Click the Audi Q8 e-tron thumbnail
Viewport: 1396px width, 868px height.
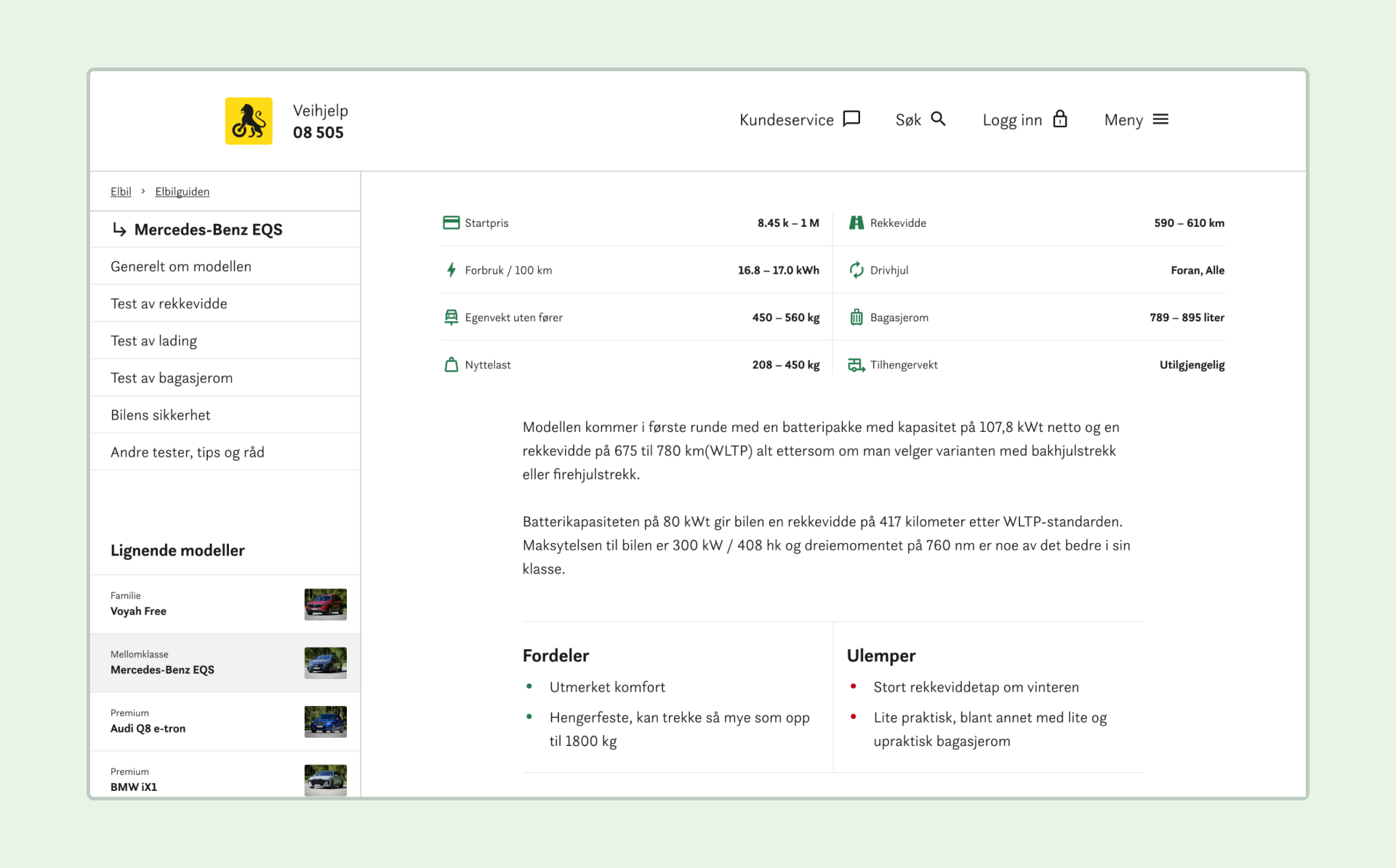tap(325, 722)
